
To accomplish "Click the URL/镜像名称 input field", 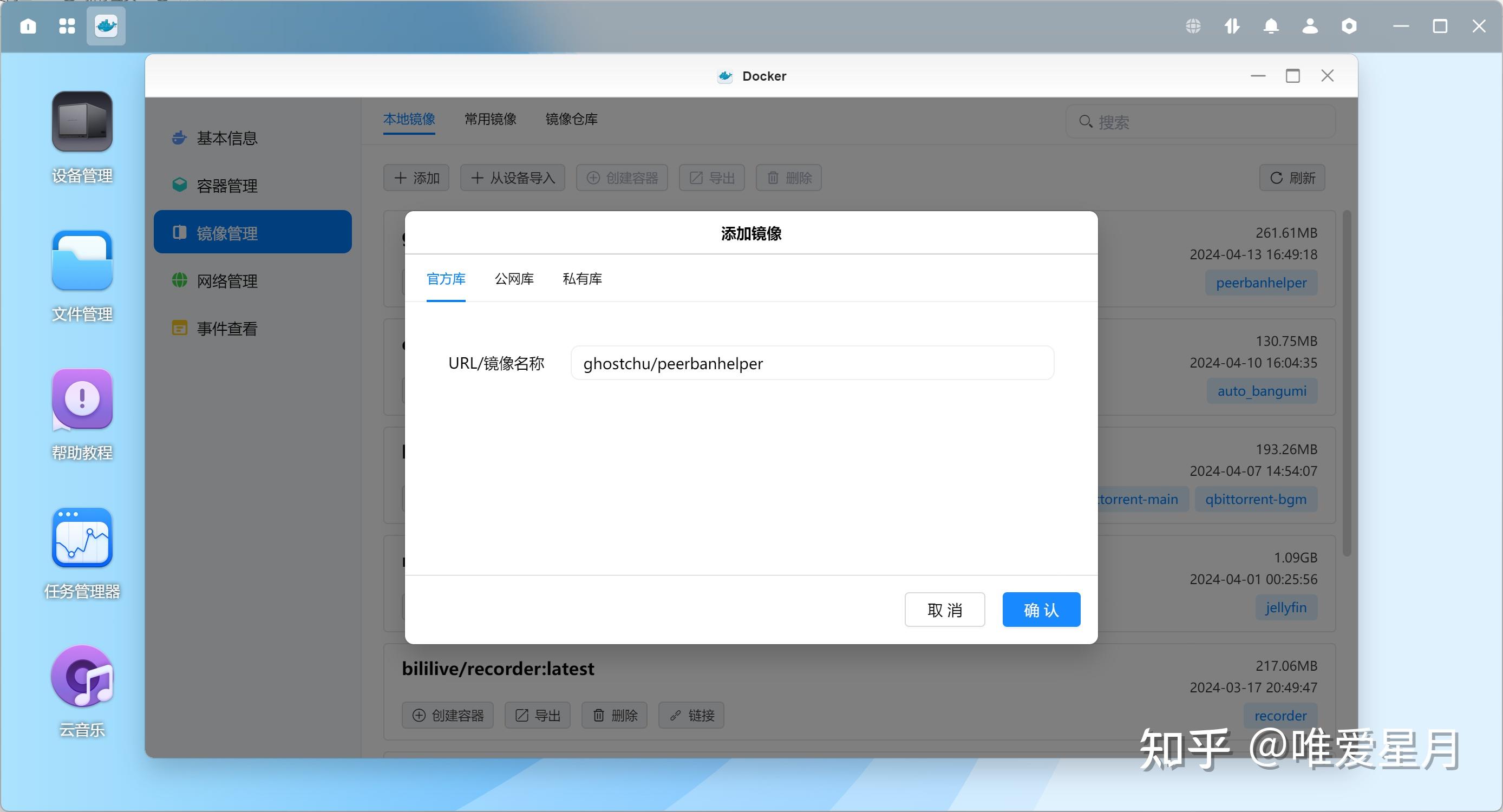I will click(812, 363).
